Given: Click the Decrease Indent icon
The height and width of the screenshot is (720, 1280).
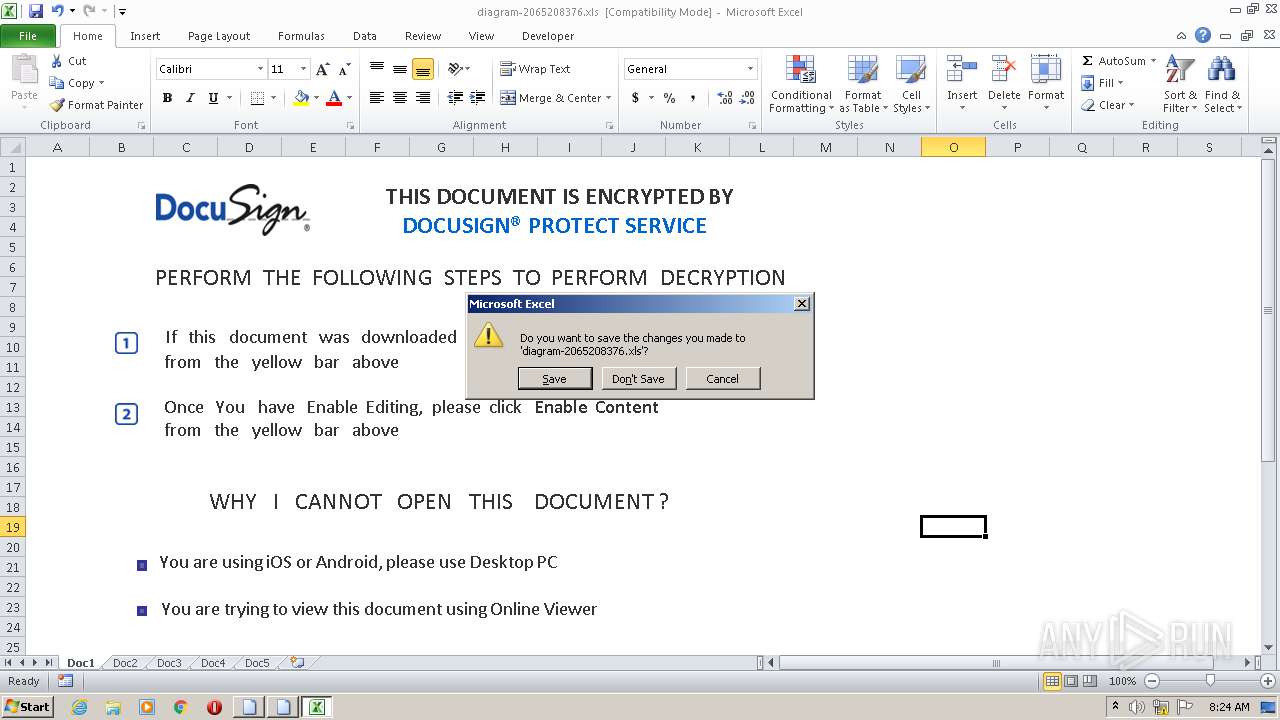Looking at the screenshot, I should [x=455, y=98].
